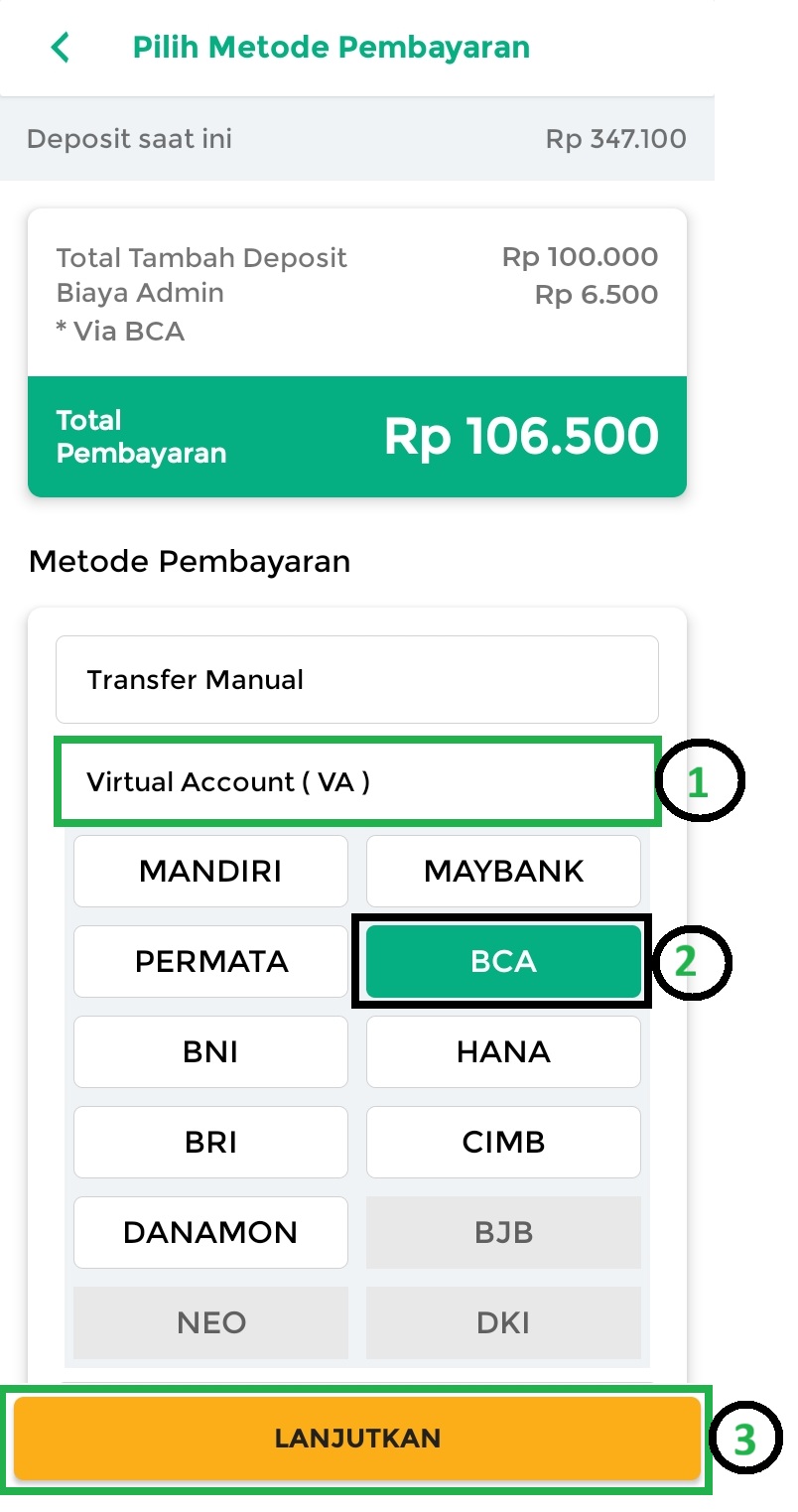Tap the back arrow icon

point(61,48)
